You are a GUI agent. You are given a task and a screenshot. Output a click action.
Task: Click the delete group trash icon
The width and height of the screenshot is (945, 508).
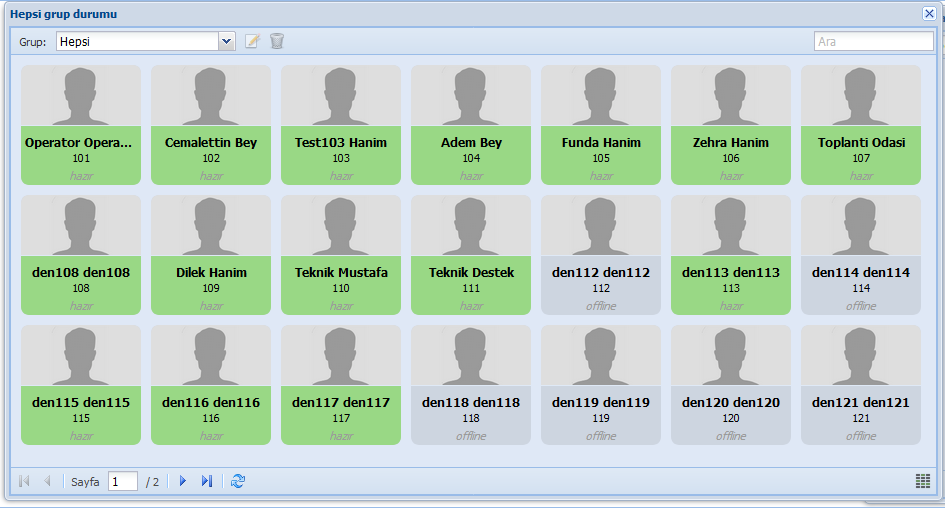277,41
